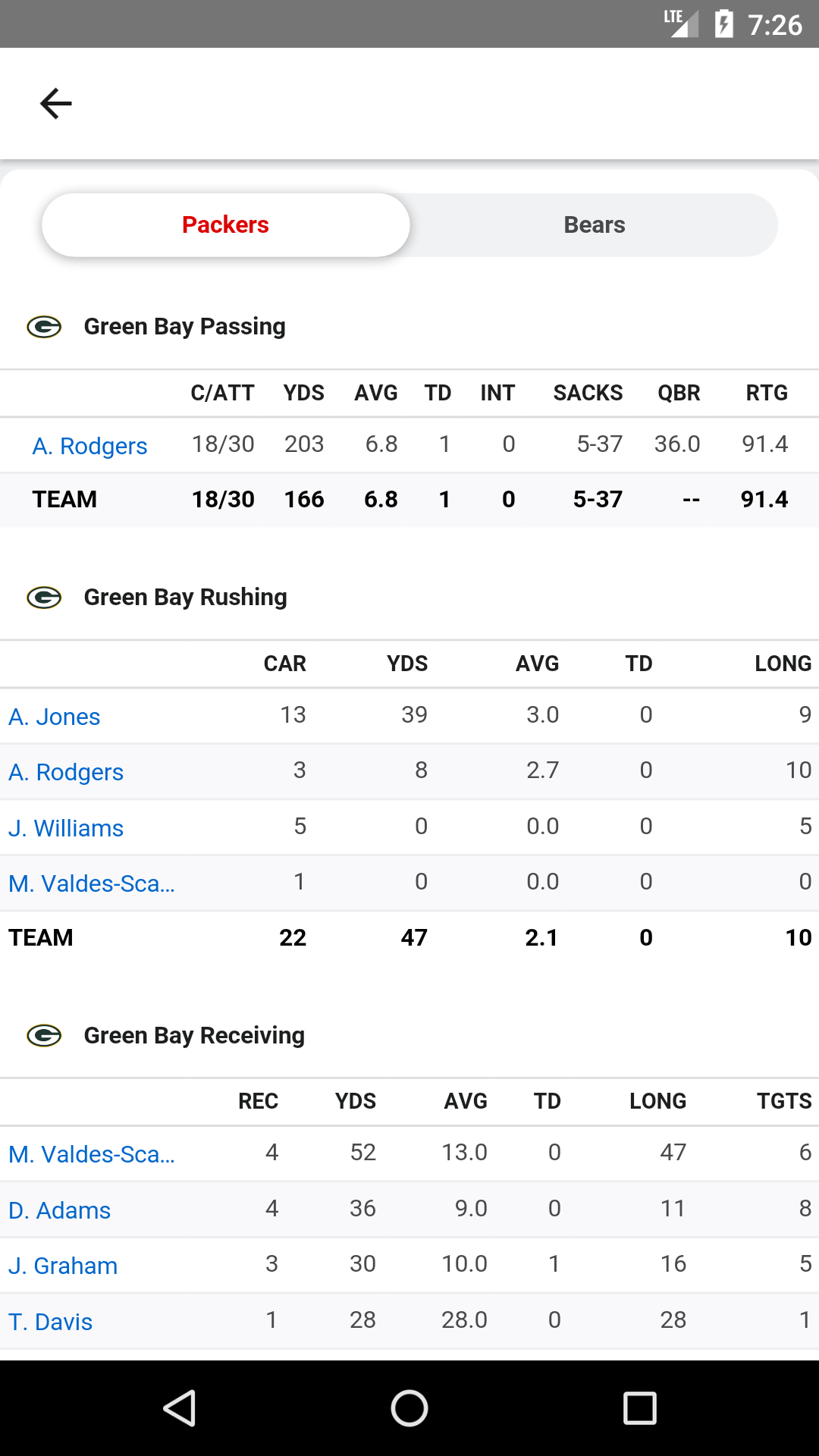Tap the battery icon in status bar
The height and width of the screenshot is (1456, 819).
(724, 24)
